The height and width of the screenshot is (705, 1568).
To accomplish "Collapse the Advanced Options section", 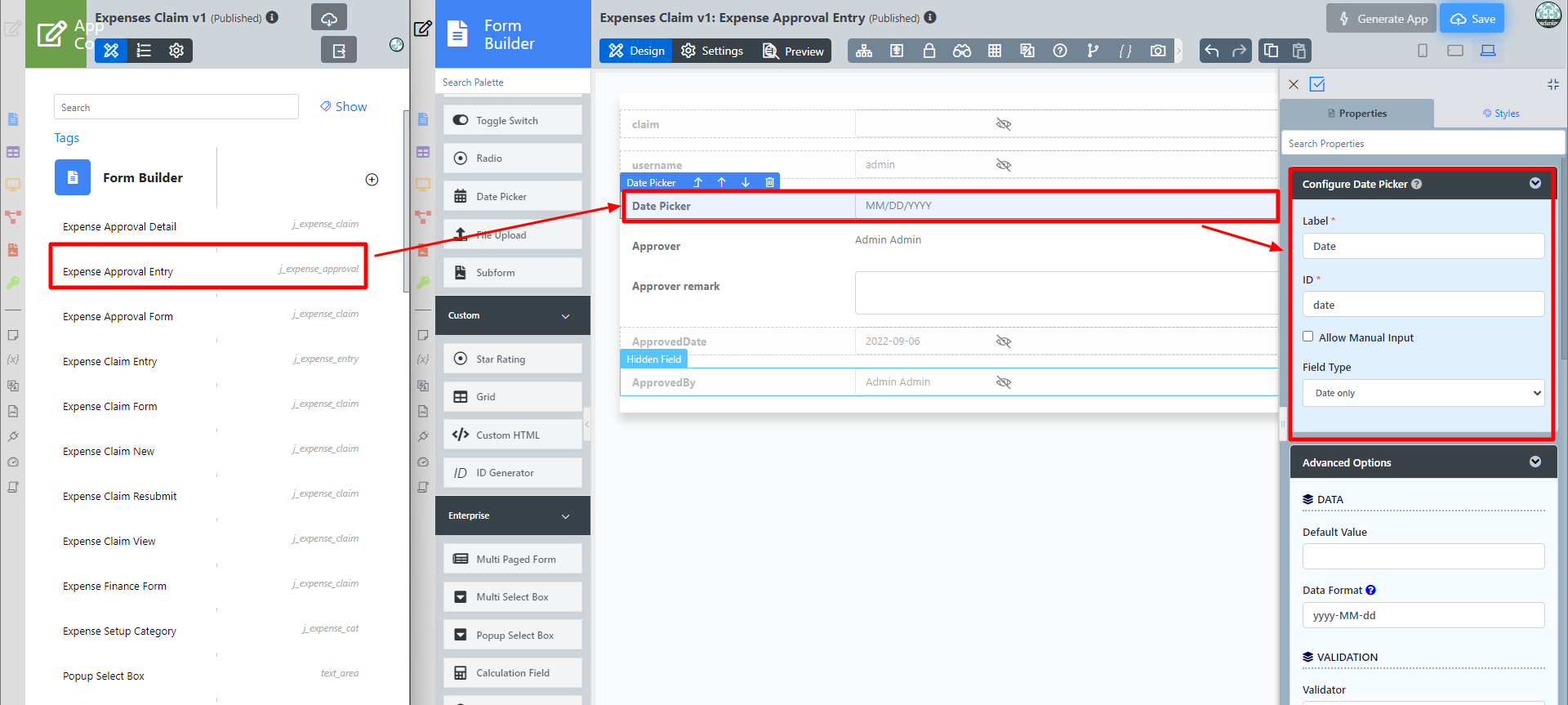I will click(x=1535, y=462).
